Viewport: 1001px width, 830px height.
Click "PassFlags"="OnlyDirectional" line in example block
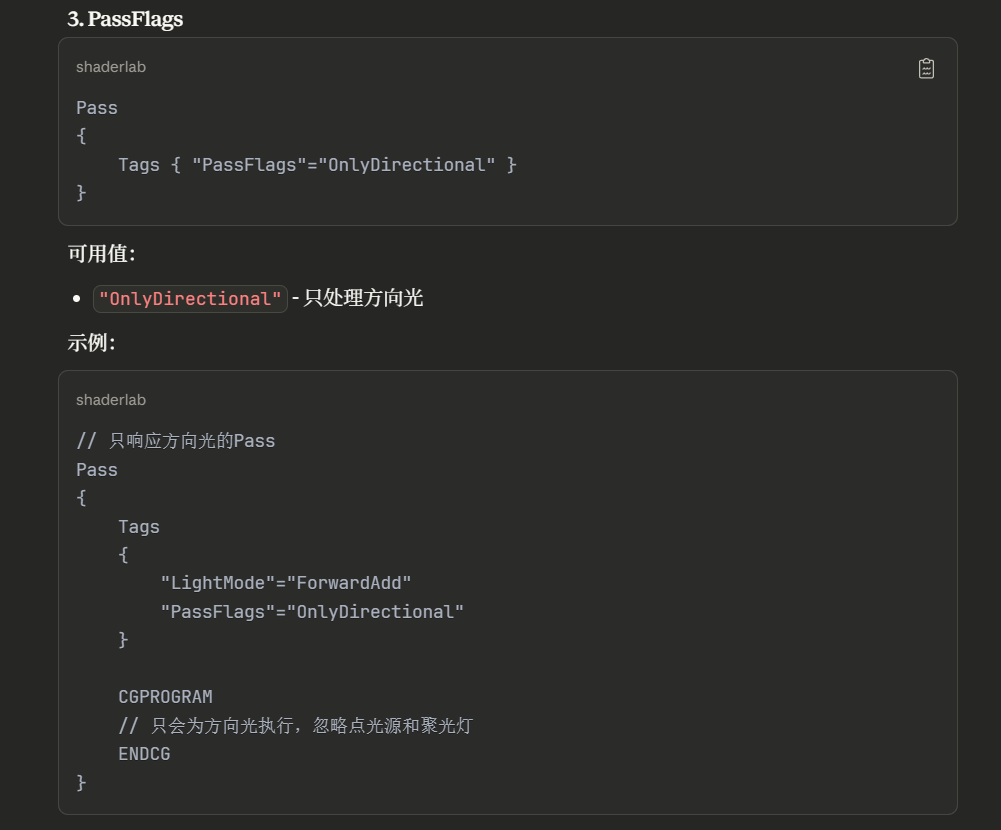pyautogui.click(x=311, y=612)
